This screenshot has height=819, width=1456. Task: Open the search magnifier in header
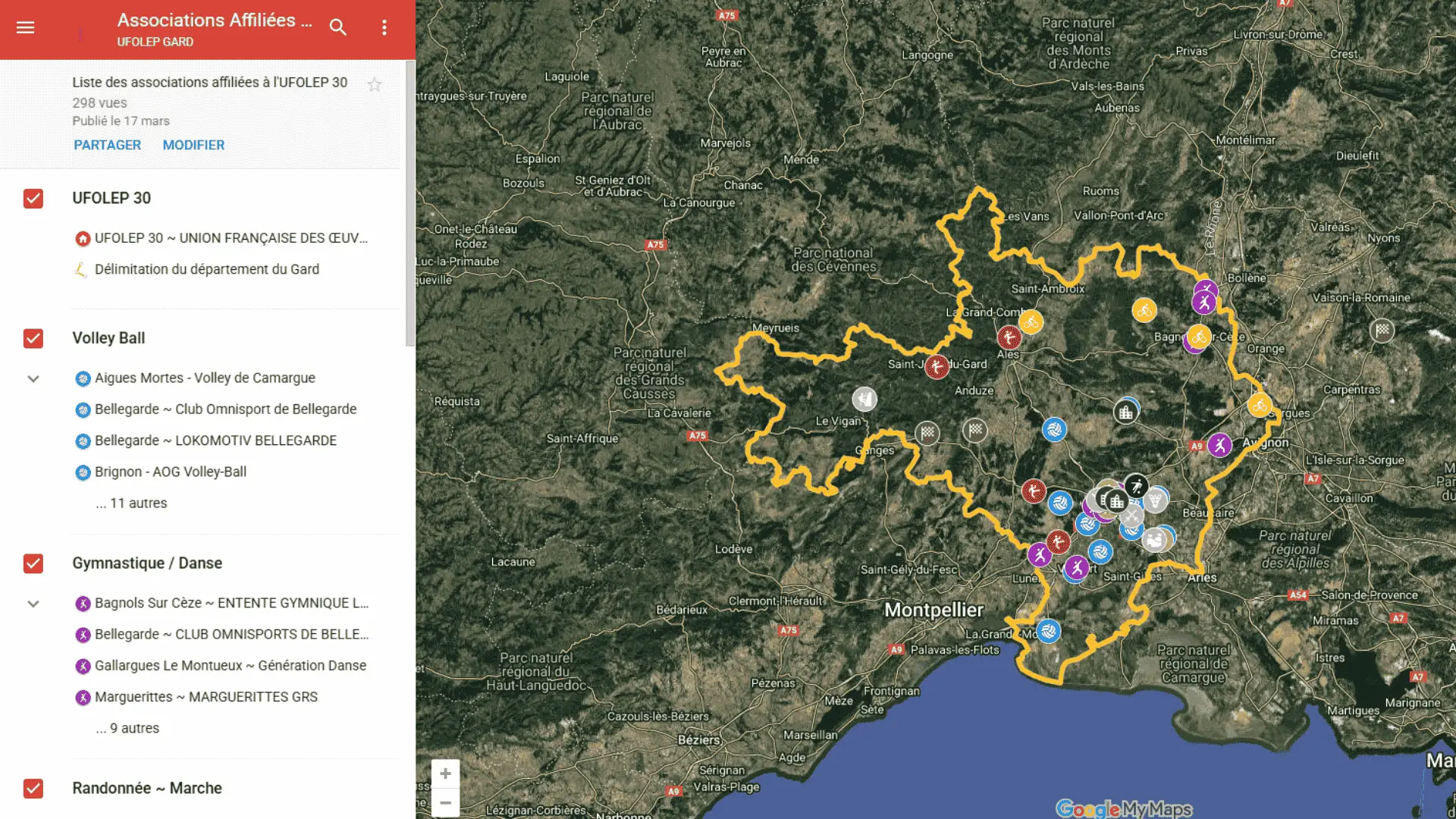338,28
